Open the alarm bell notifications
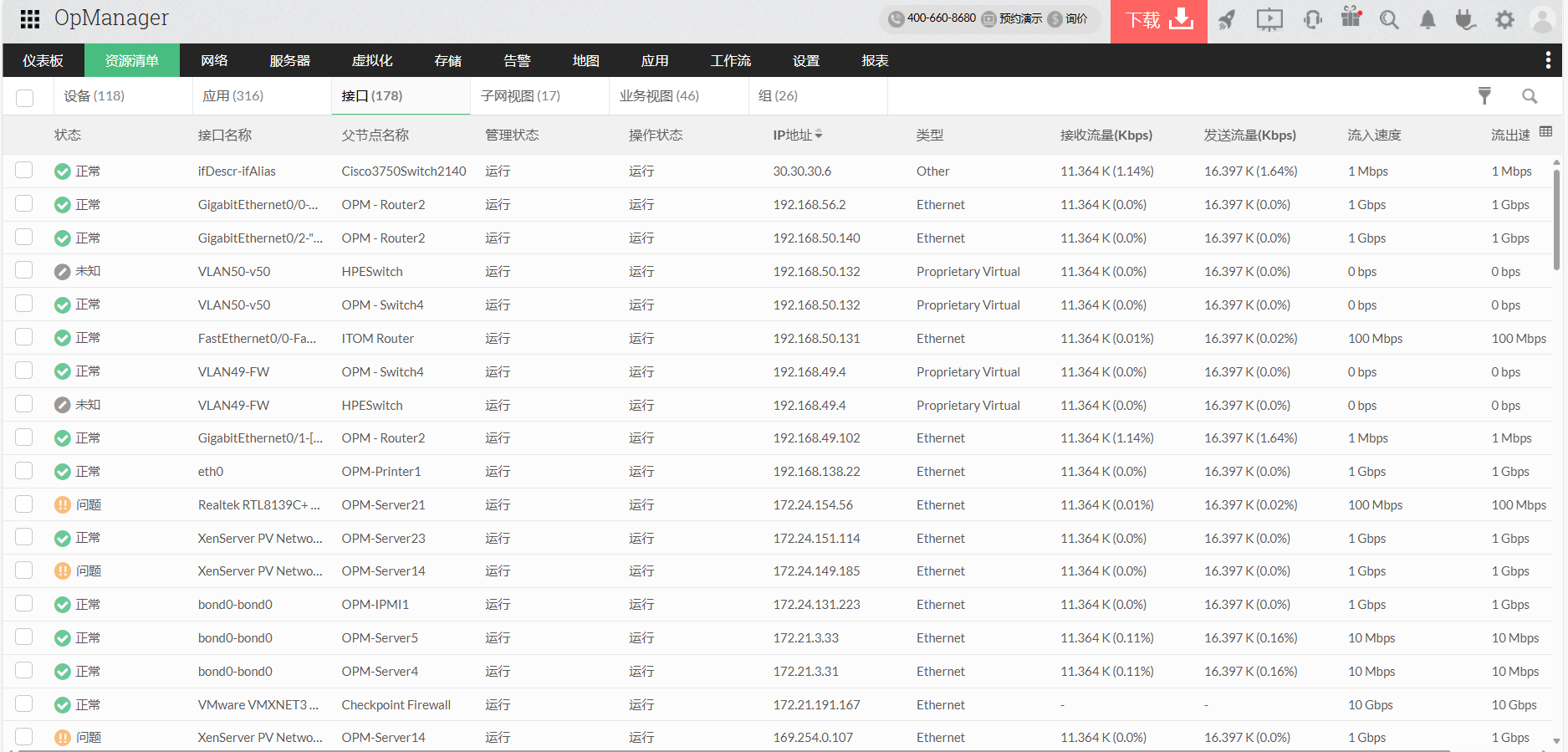 [1428, 19]
